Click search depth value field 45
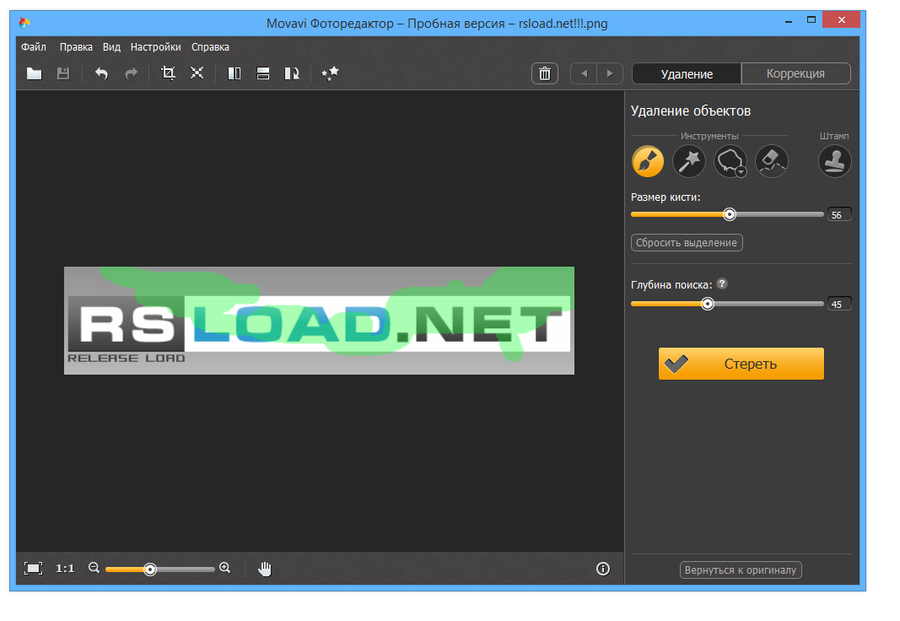 coord(839,304)
